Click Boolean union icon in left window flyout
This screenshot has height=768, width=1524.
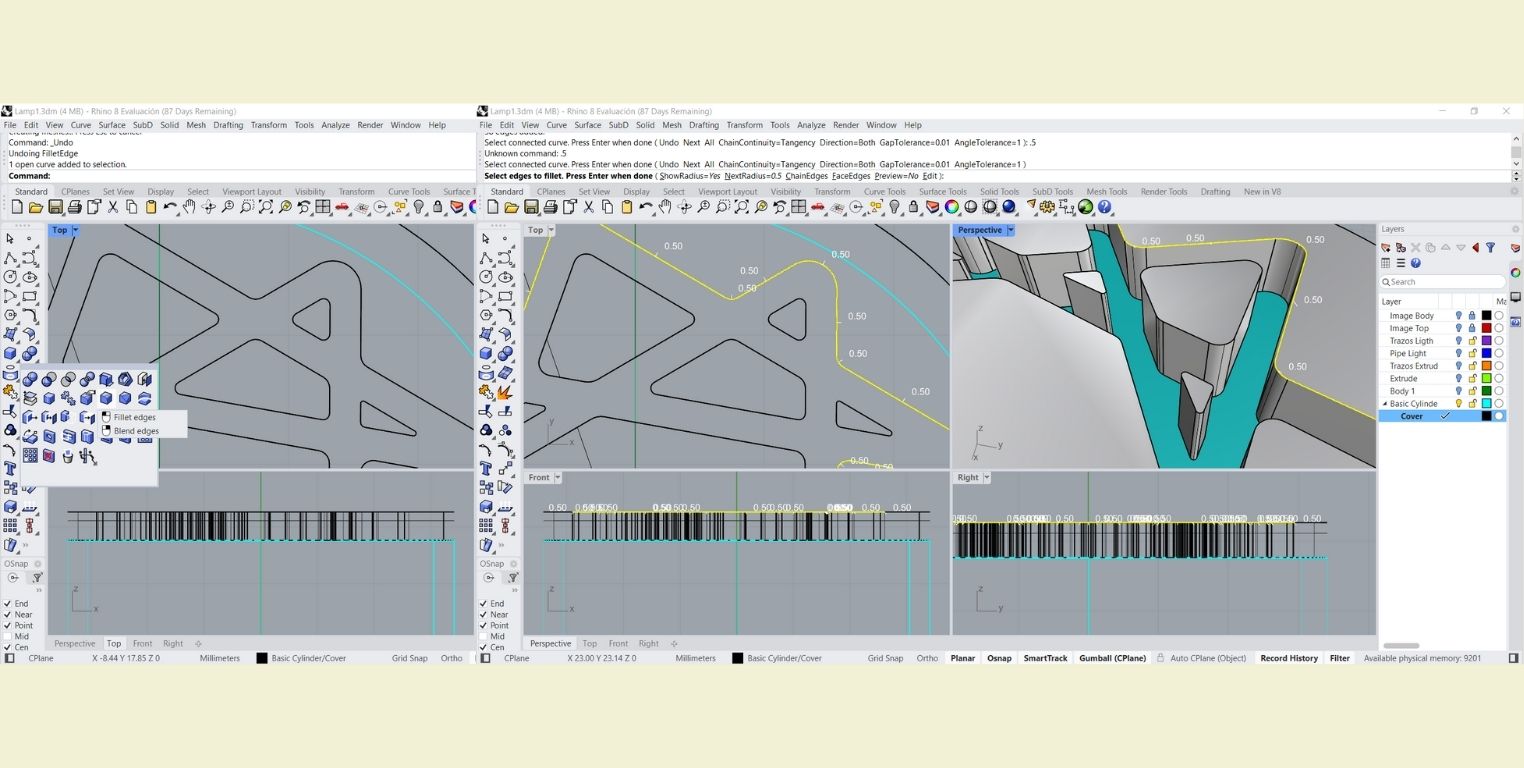[x=30, y=379]
